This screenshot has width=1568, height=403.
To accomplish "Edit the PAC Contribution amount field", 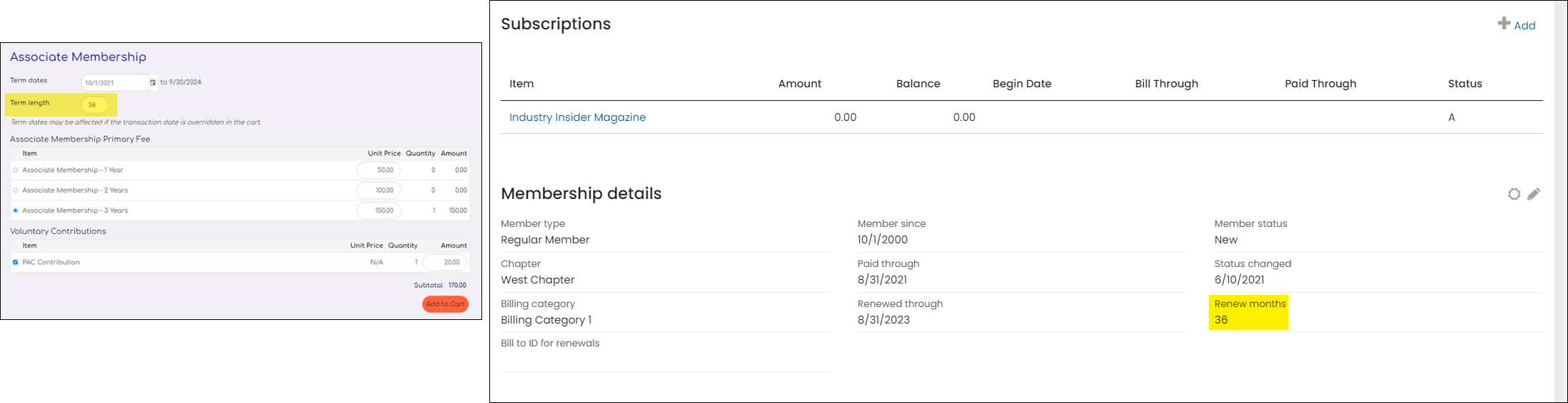I will [x=445, y=262].
